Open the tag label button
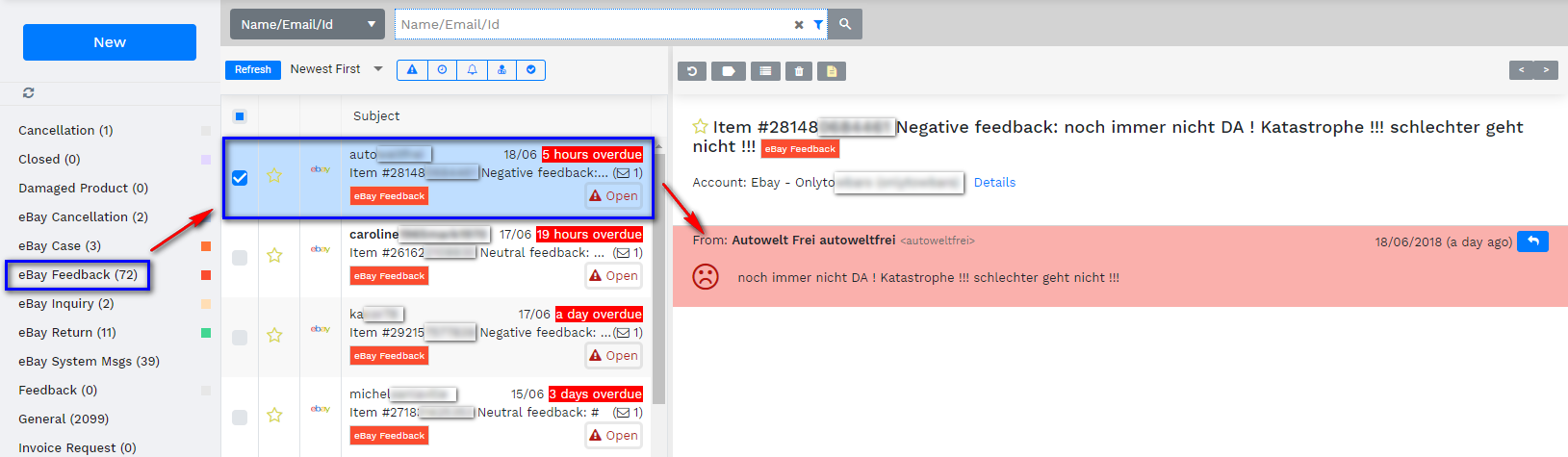This screenshot has width=1568, height=457. pyautogui.click(x=728, y=71)
